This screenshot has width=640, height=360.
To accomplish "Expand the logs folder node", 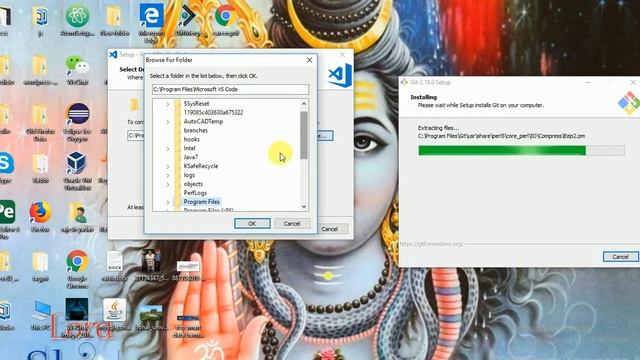I will coord(167,175).
